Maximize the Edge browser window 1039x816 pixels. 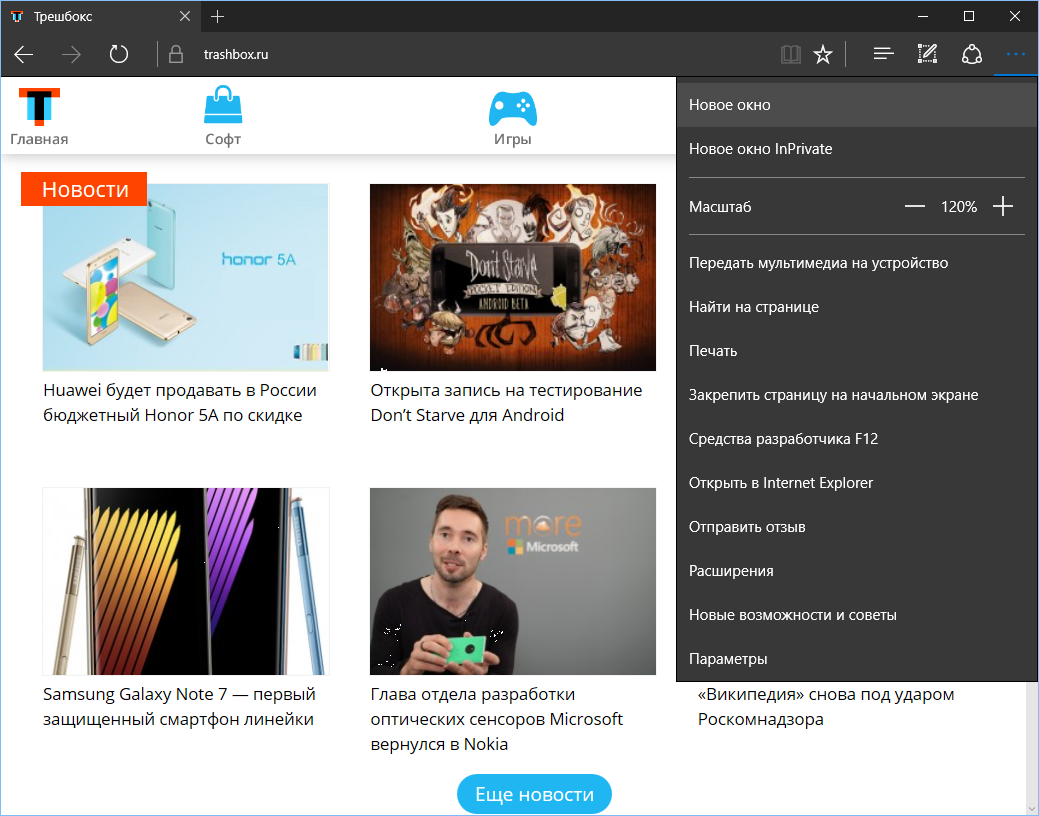click(969, 17)
